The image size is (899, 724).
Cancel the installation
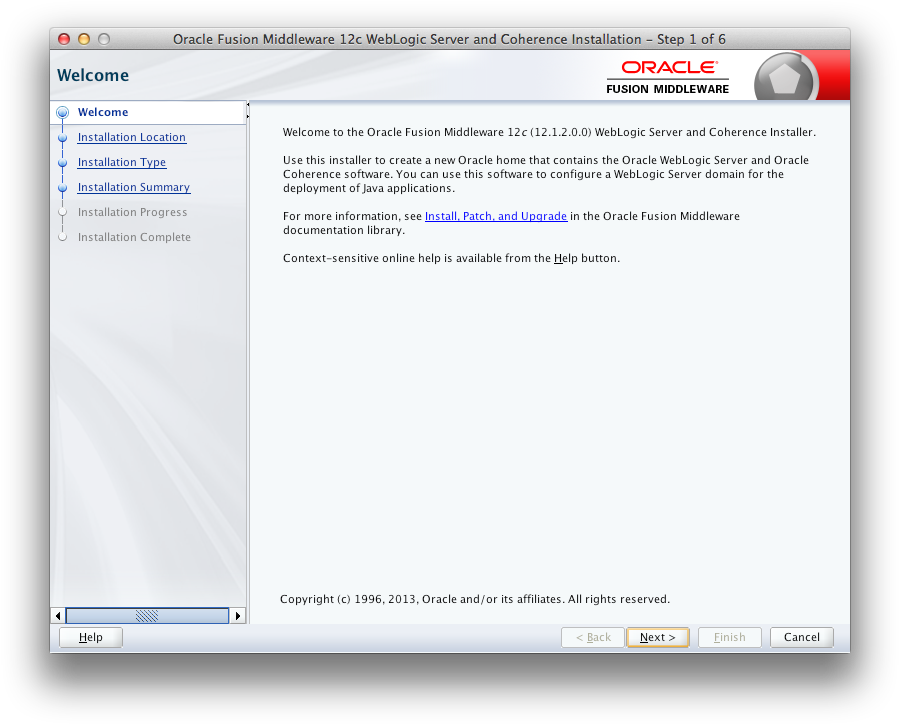coord(802,637)
